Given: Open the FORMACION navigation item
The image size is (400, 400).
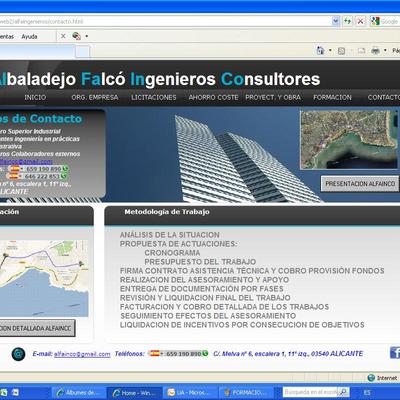Looking at the screenshot, I should [332, 97].
